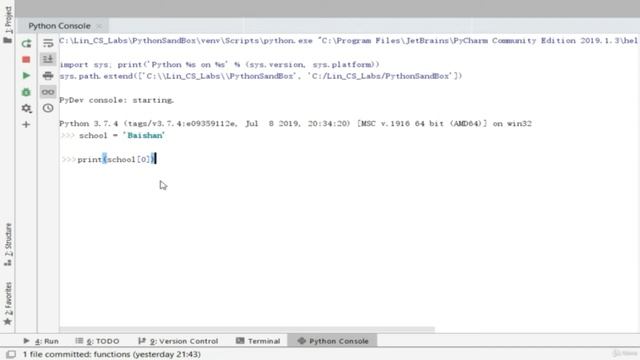
Task: Click the 'PyDev console: starting.' line
Action: tap(117, 100)
